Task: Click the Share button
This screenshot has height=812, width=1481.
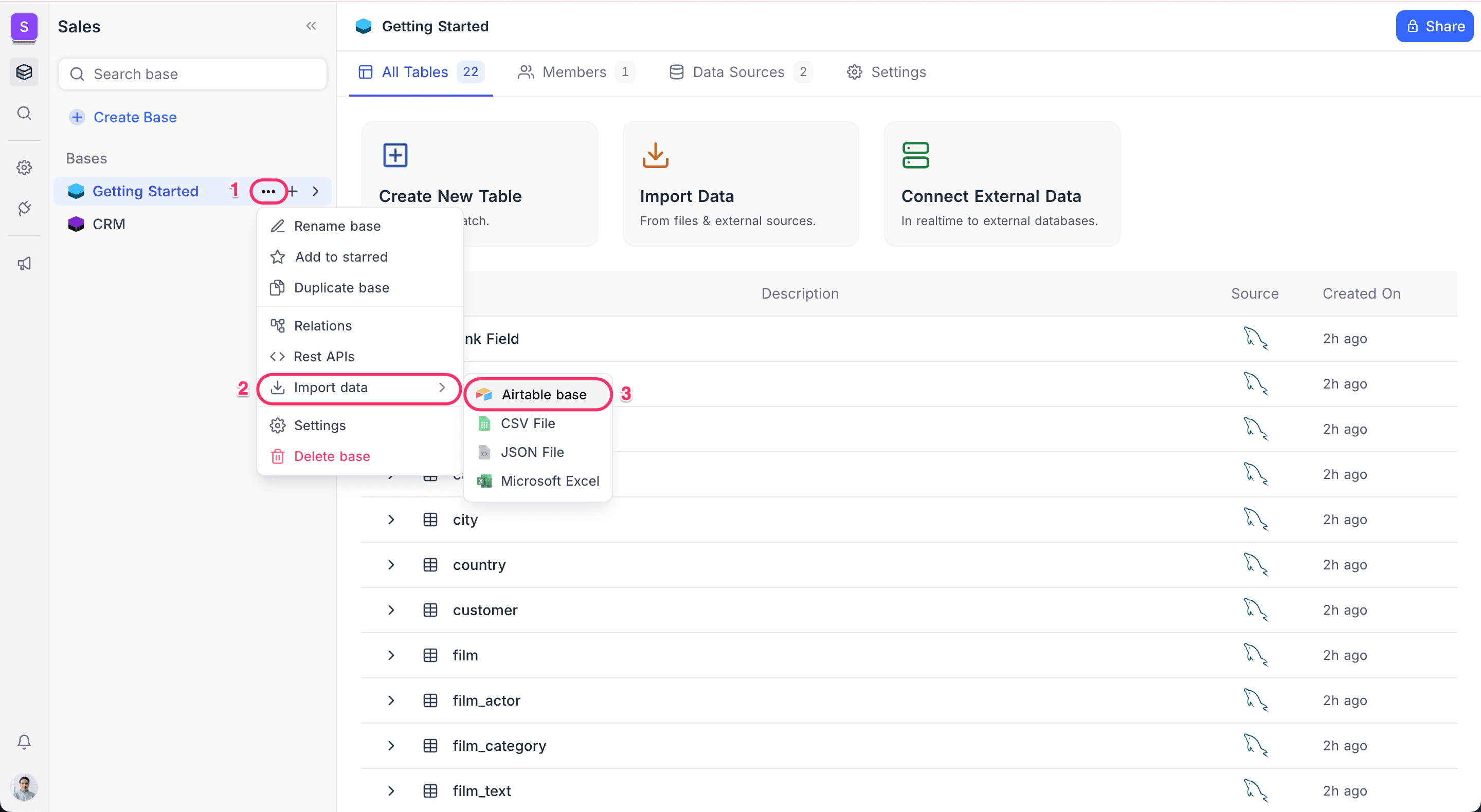Action: coord(1434,26)
